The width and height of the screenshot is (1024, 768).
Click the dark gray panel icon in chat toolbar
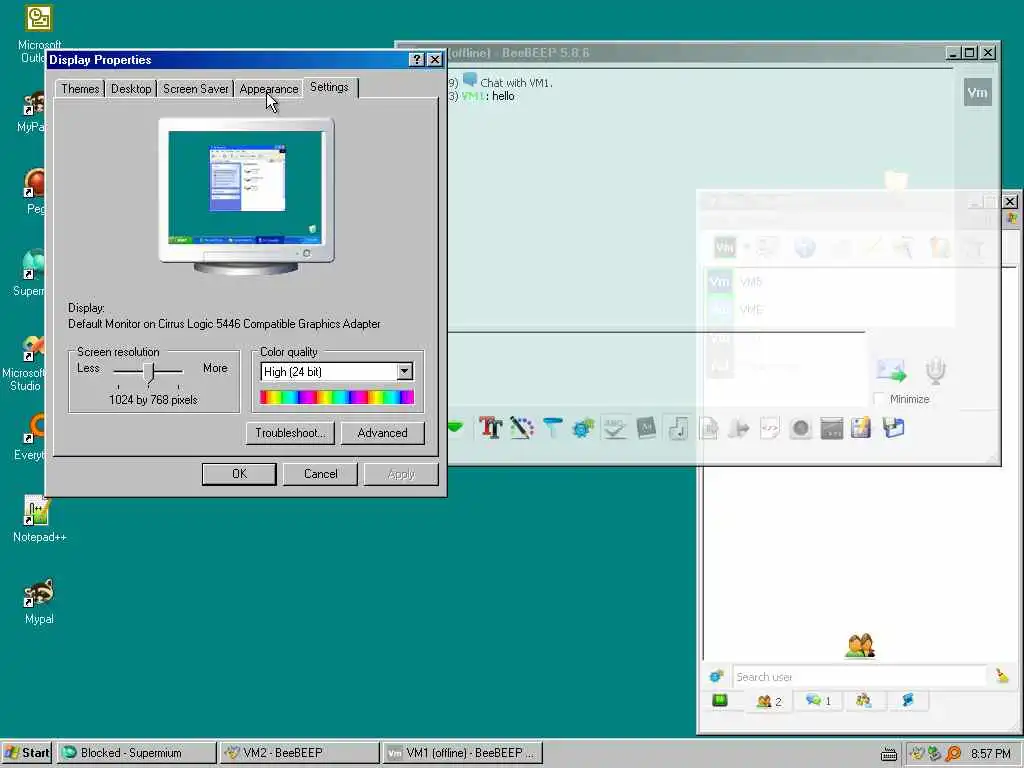coord(831,428)
